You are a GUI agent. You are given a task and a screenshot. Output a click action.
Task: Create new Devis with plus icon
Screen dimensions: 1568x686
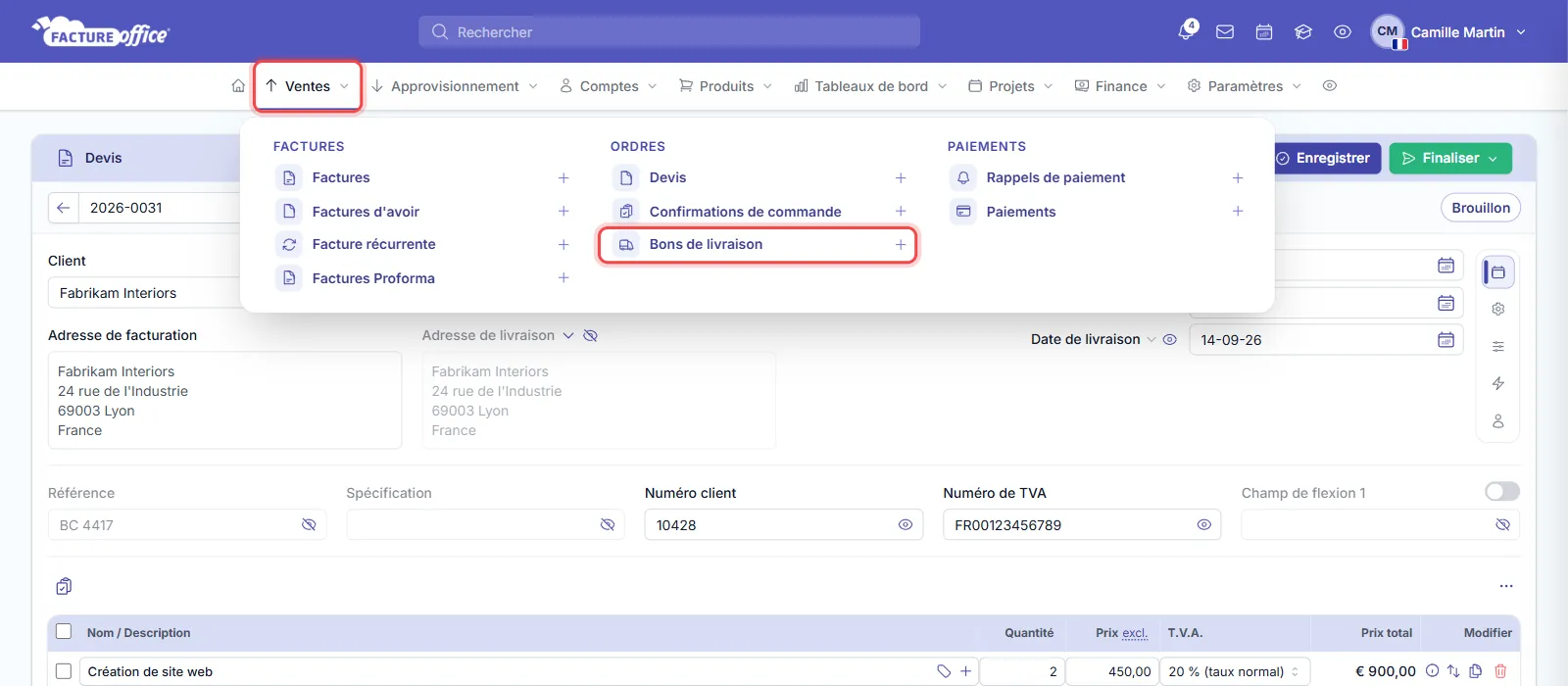[901, 178]
